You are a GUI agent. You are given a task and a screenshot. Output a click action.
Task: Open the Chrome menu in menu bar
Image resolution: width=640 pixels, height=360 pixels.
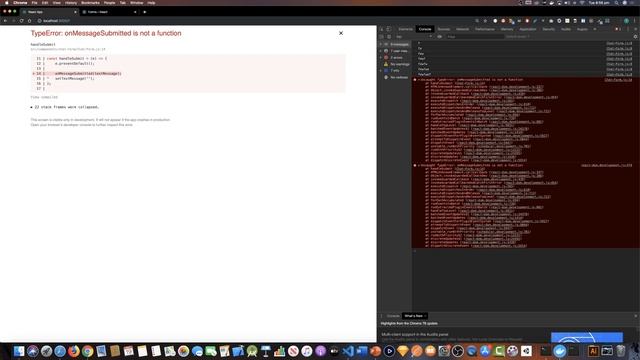click(x=20, y=2)
